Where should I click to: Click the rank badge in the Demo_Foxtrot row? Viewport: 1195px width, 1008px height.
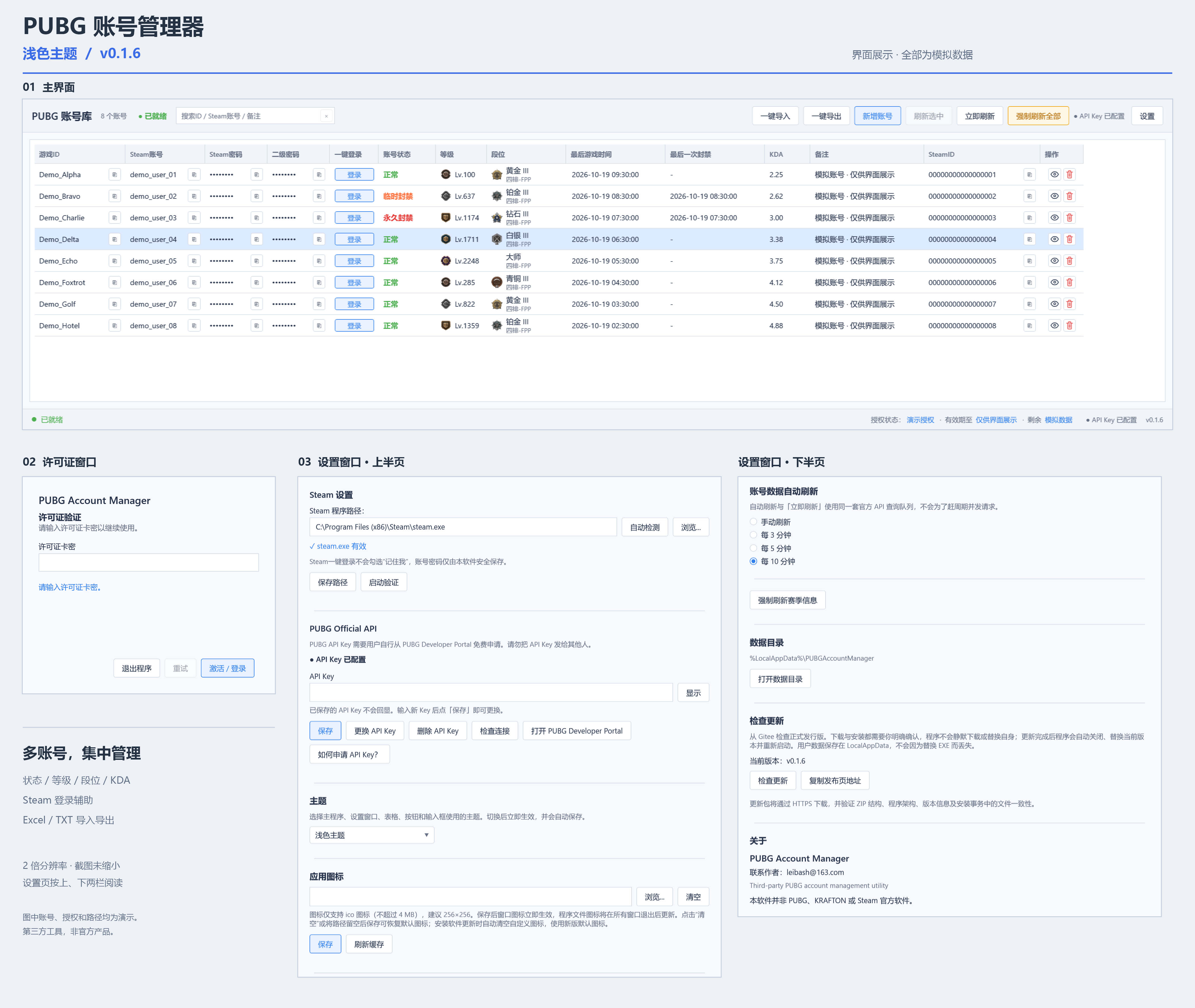click(497, 282)
